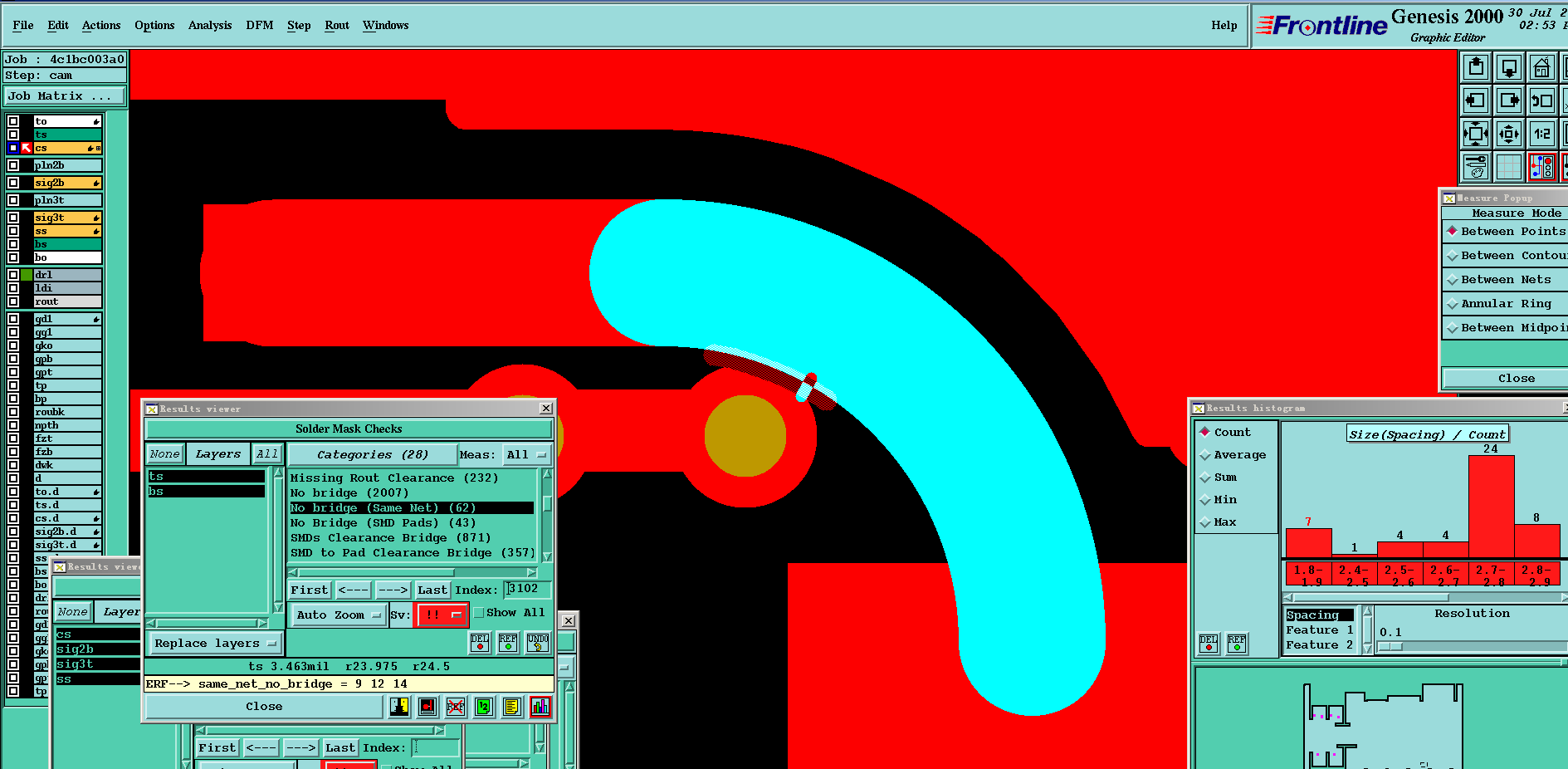Viewport: 1568px width, 769px height.
Task: Click the Index input field showing 3102
Action: point(528,589)
